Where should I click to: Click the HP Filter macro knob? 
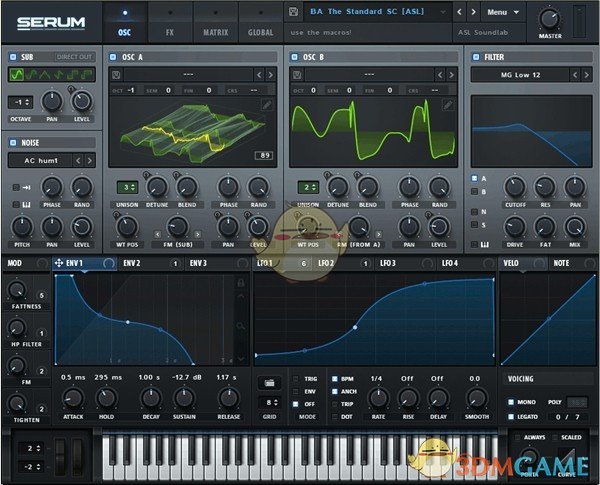coord(17,328)
